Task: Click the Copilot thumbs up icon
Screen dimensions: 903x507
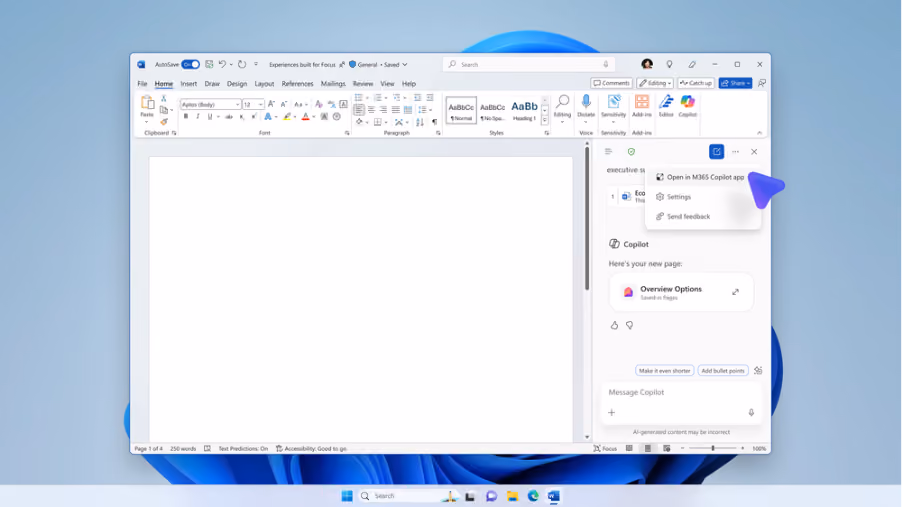Action: [x=614, y=326]
